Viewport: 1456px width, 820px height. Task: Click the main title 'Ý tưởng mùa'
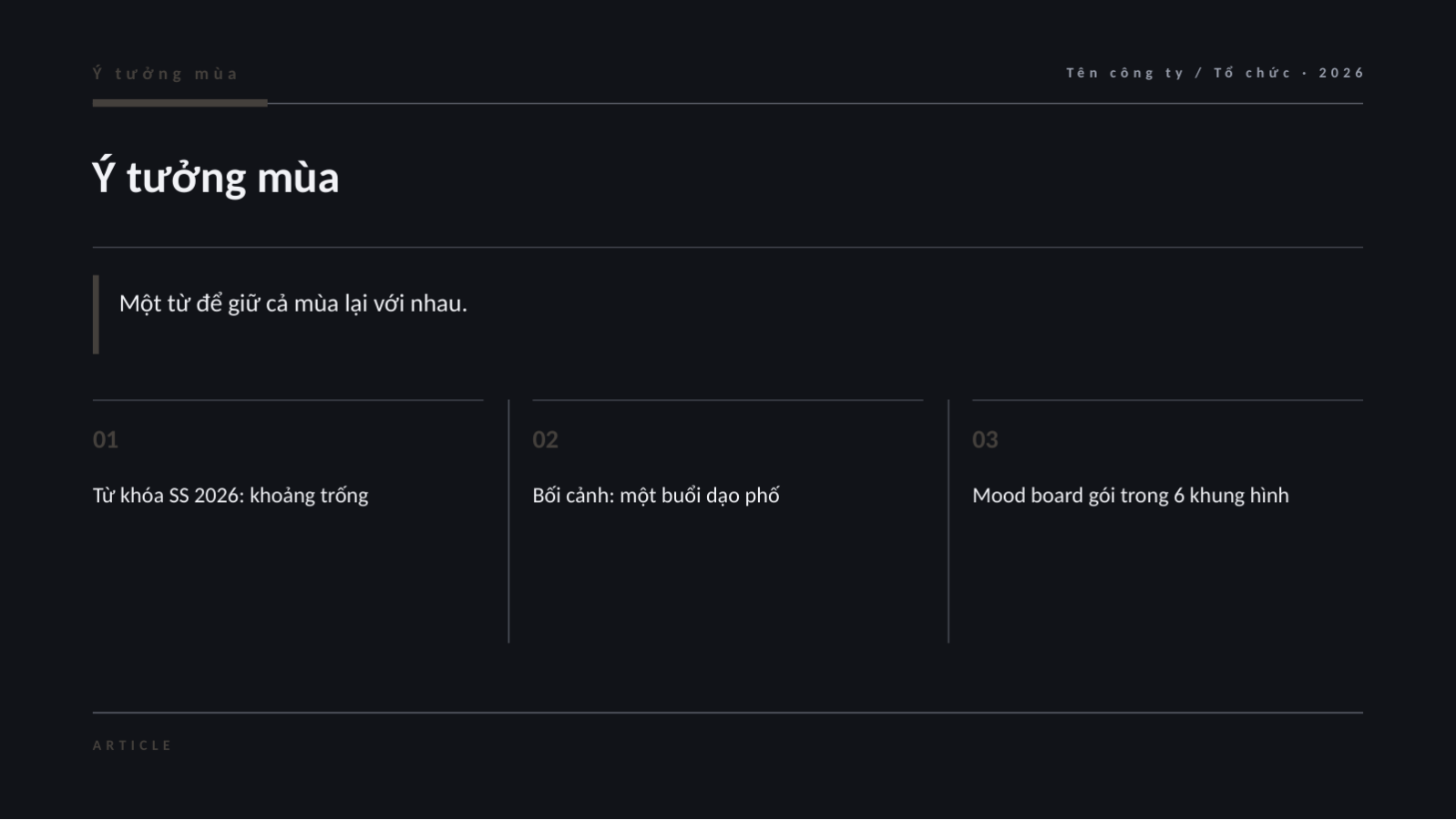click(x=216, y=177)
